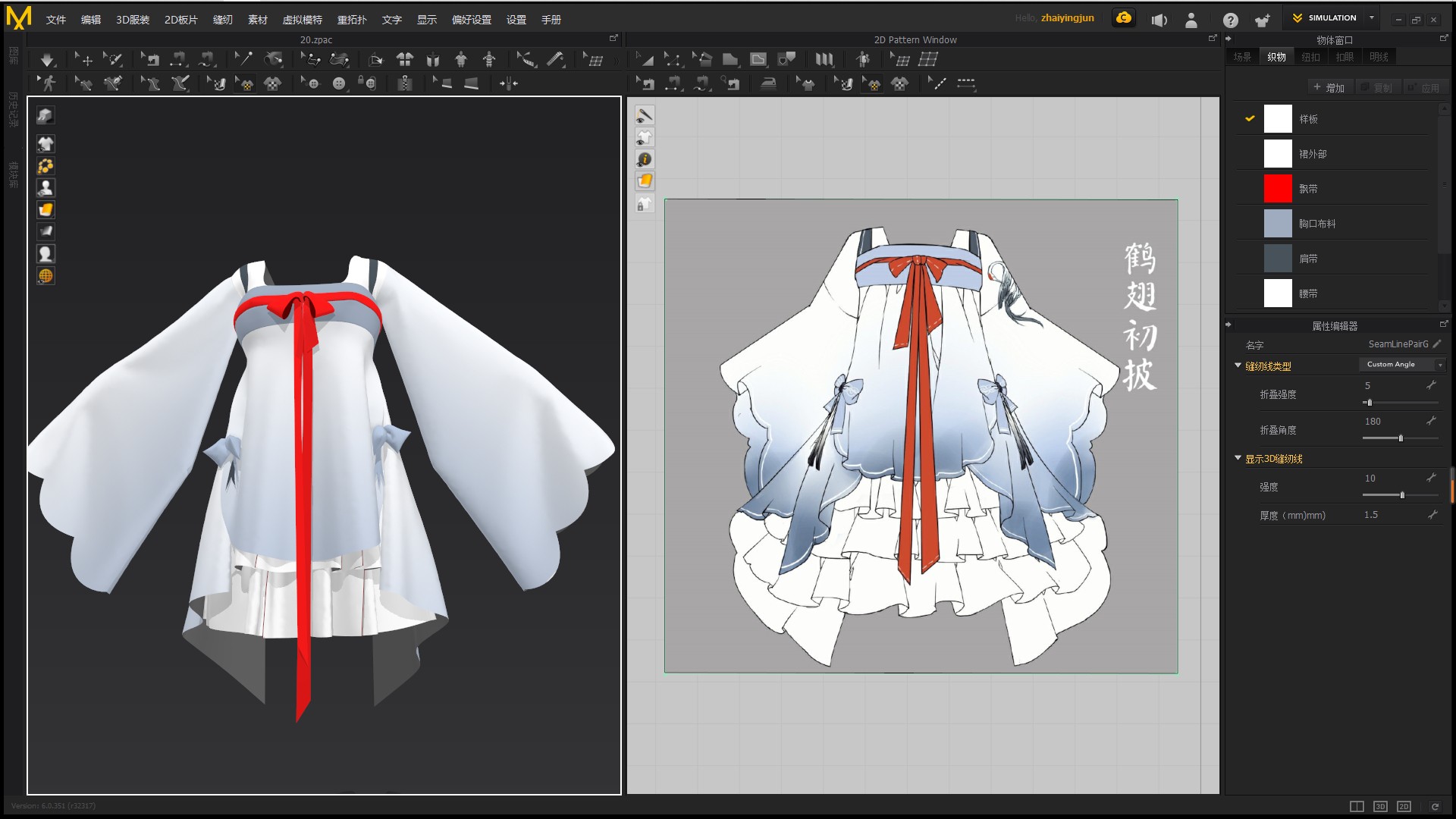Collapse the 显示3D缝纫线 section
This screenshot has height=819, width=1456.
(x=1238, y=458)
